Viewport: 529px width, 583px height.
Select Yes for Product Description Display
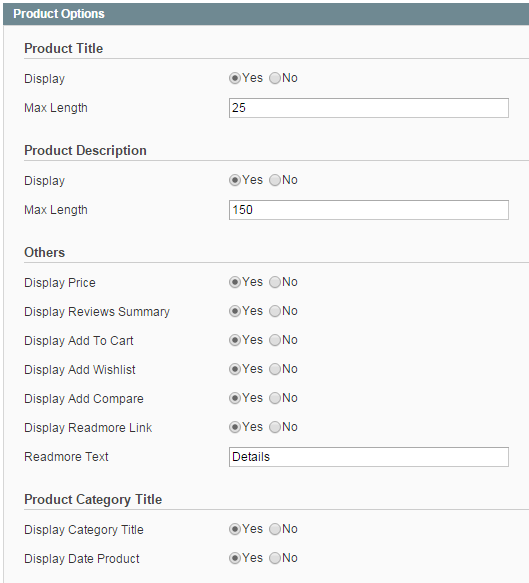tap(235, 180)
